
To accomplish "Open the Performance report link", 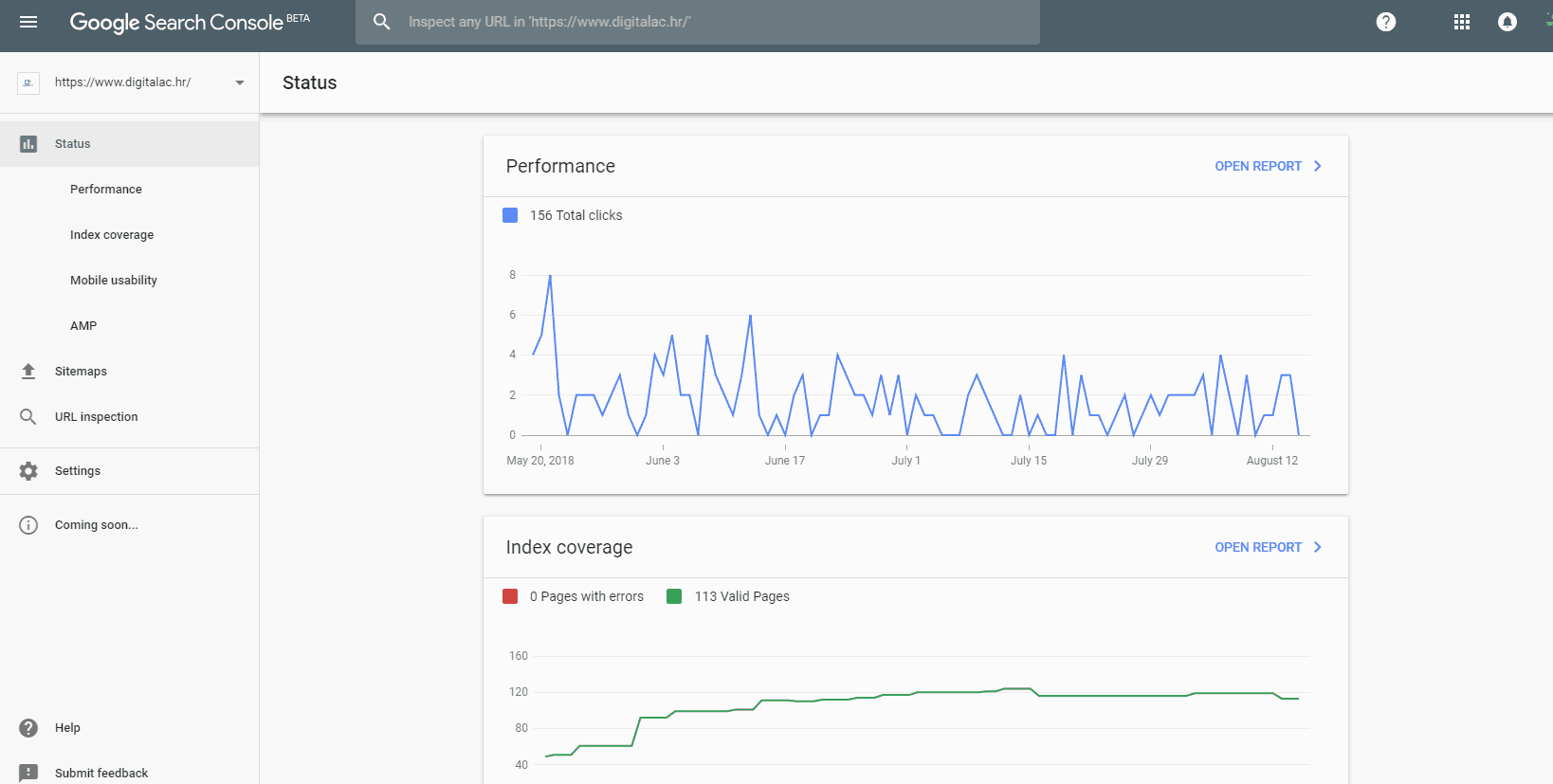I will click(1257, 166).
